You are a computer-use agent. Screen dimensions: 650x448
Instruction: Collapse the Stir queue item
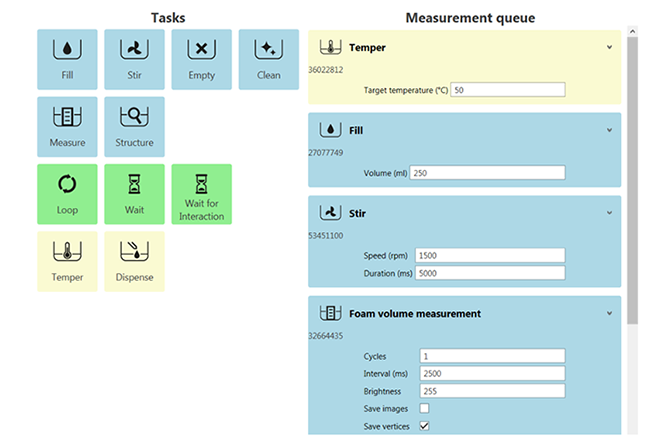[x=608, y=213]
